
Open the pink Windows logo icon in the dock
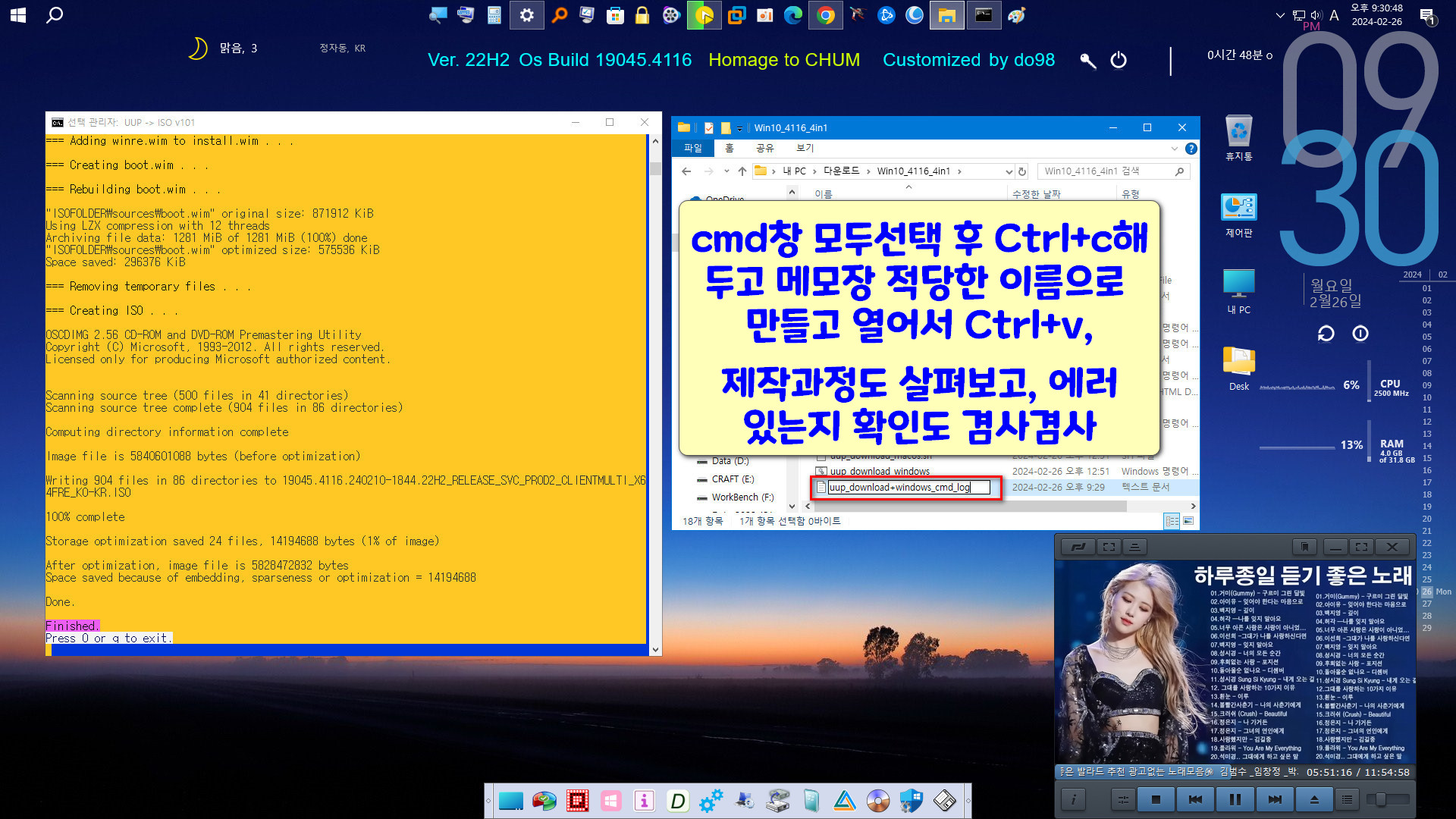coord(610,801)
